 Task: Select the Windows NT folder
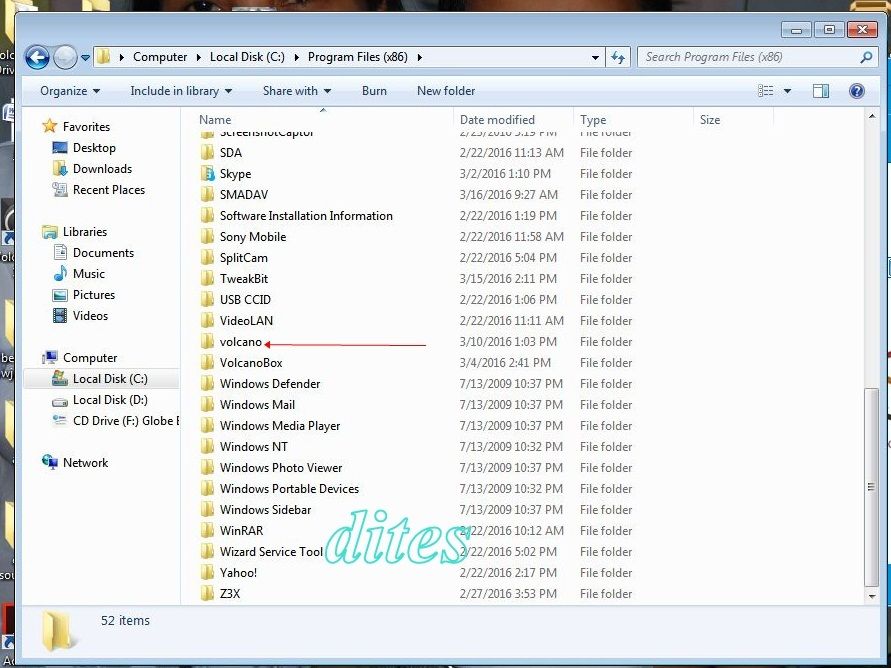[253, 447]
